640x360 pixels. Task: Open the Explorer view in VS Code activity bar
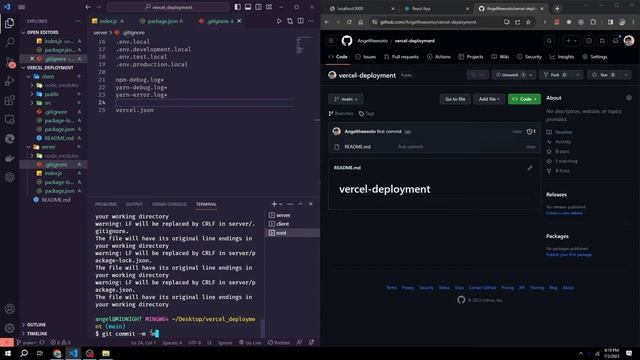pyautogui.click(x=9, y=23)
